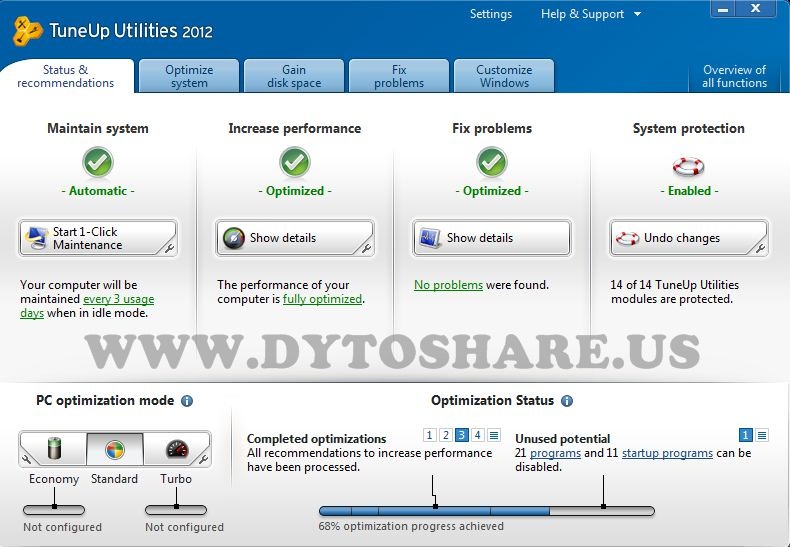Switch to Customize Windows tab
790x547 pixels.
point(504,76)
